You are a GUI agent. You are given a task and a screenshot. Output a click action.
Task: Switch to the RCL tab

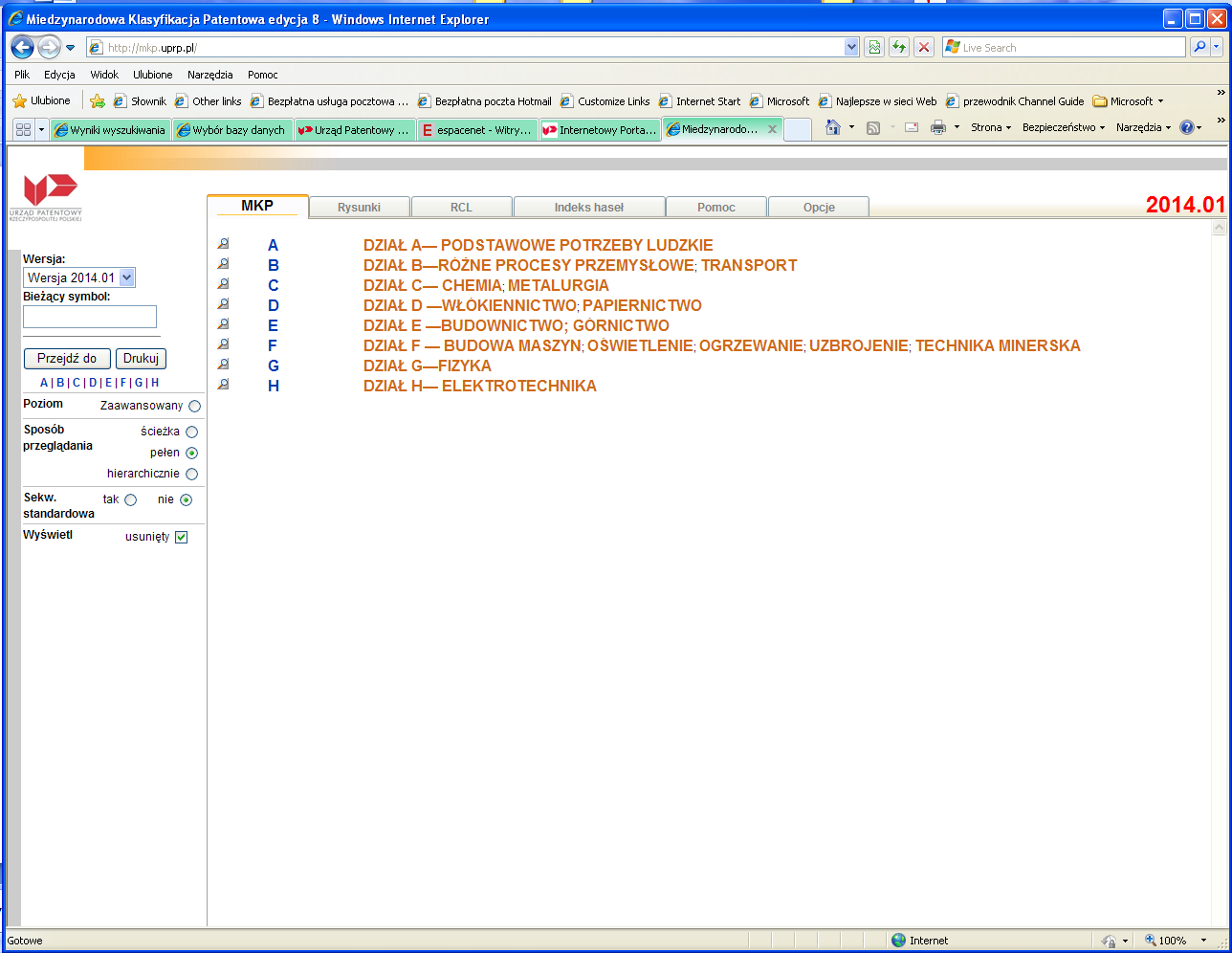click(x=461, y=207)
